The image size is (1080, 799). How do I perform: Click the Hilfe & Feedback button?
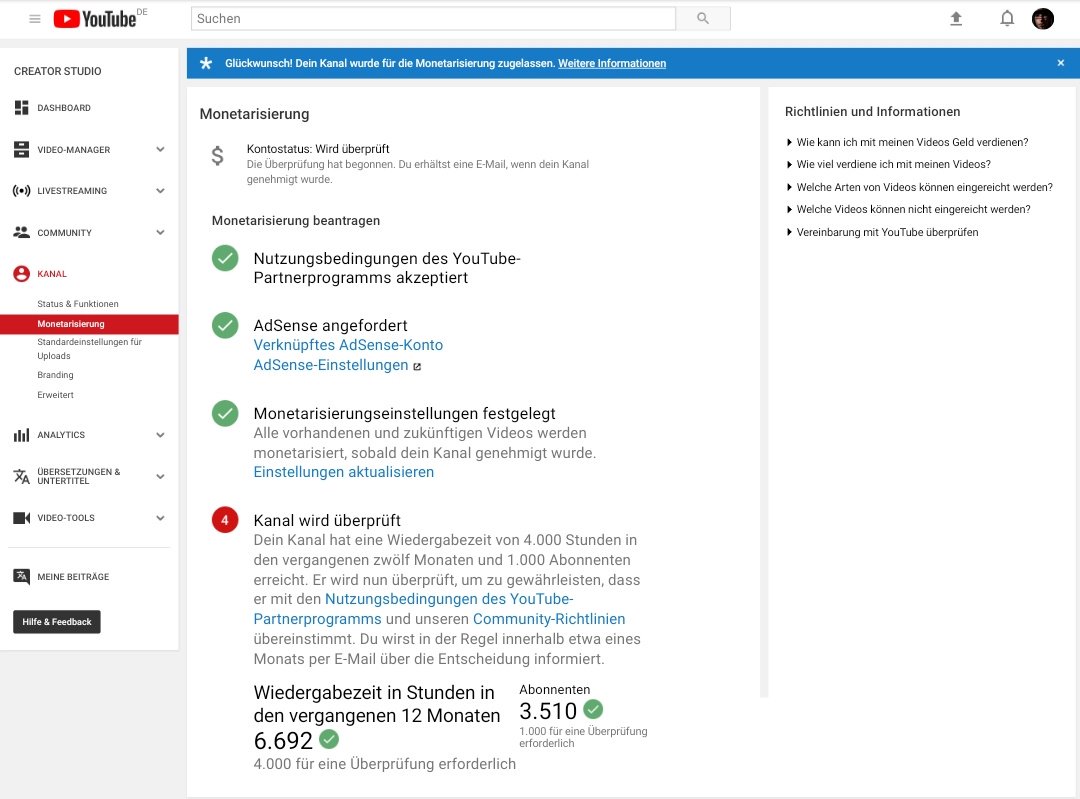pos(56,621)
